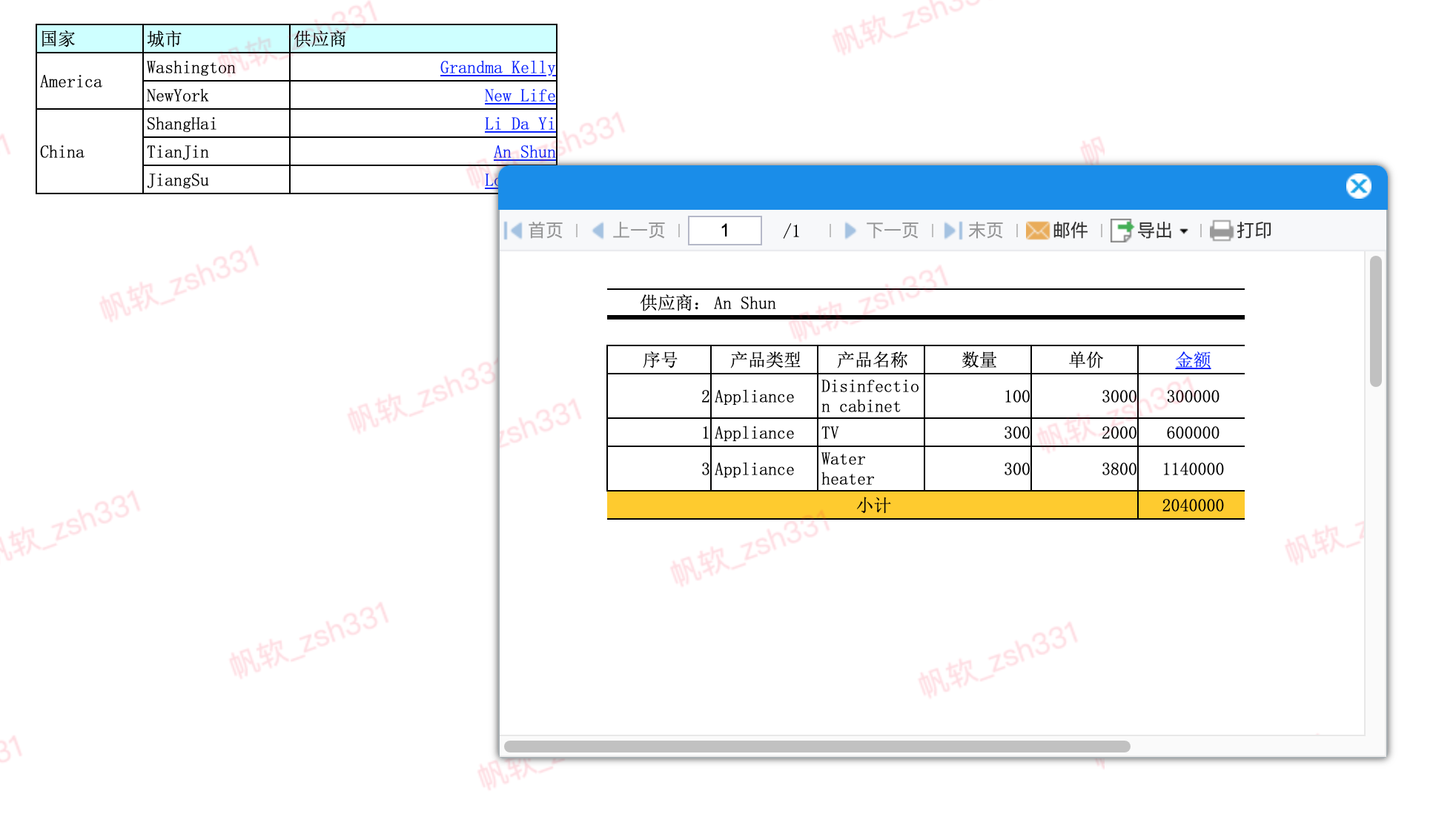The height and width of the screenshot is (814, 1456).
Task: Click the previous page (上一页) arrow icon
Action: pos(598,231)
